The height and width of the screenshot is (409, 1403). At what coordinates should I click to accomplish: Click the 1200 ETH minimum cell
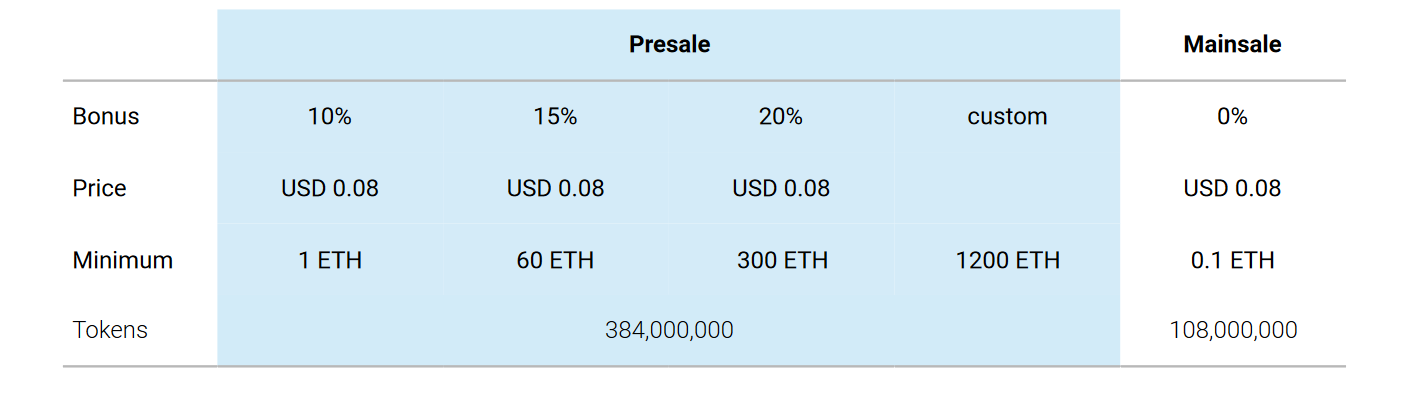coord(1007,261)
